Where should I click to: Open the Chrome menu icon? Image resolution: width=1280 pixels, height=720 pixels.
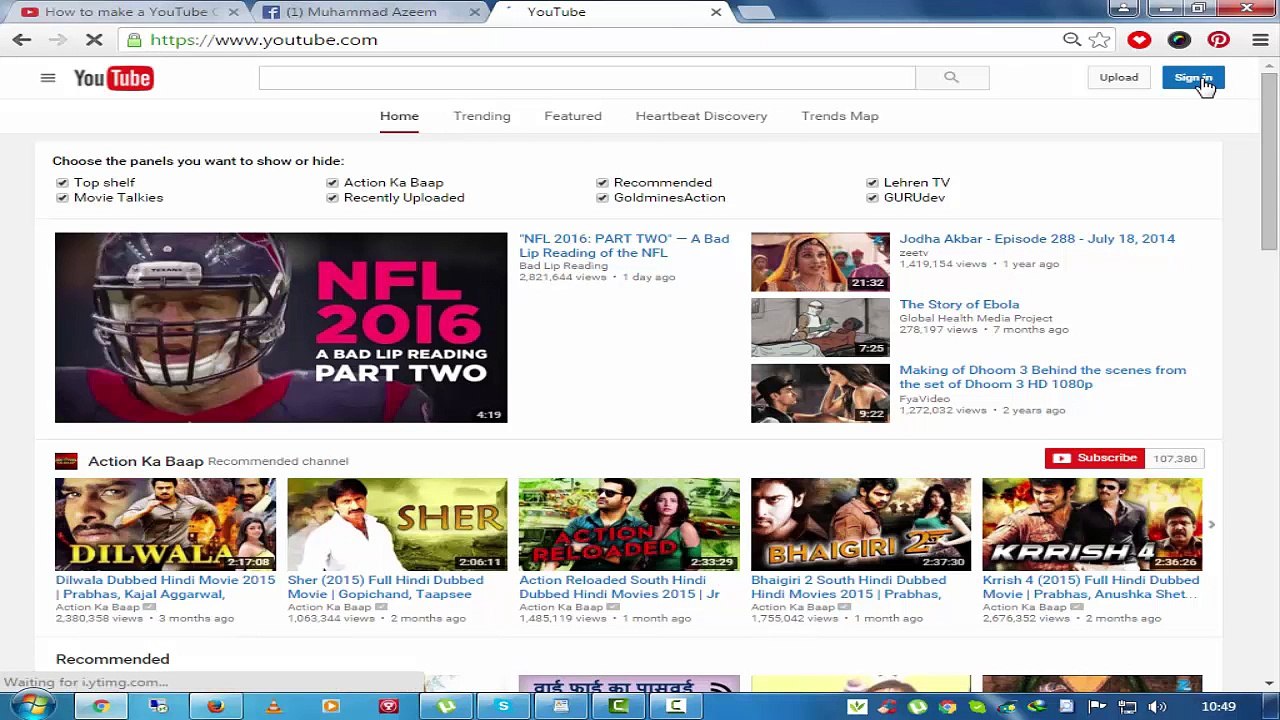[1260, 40]
